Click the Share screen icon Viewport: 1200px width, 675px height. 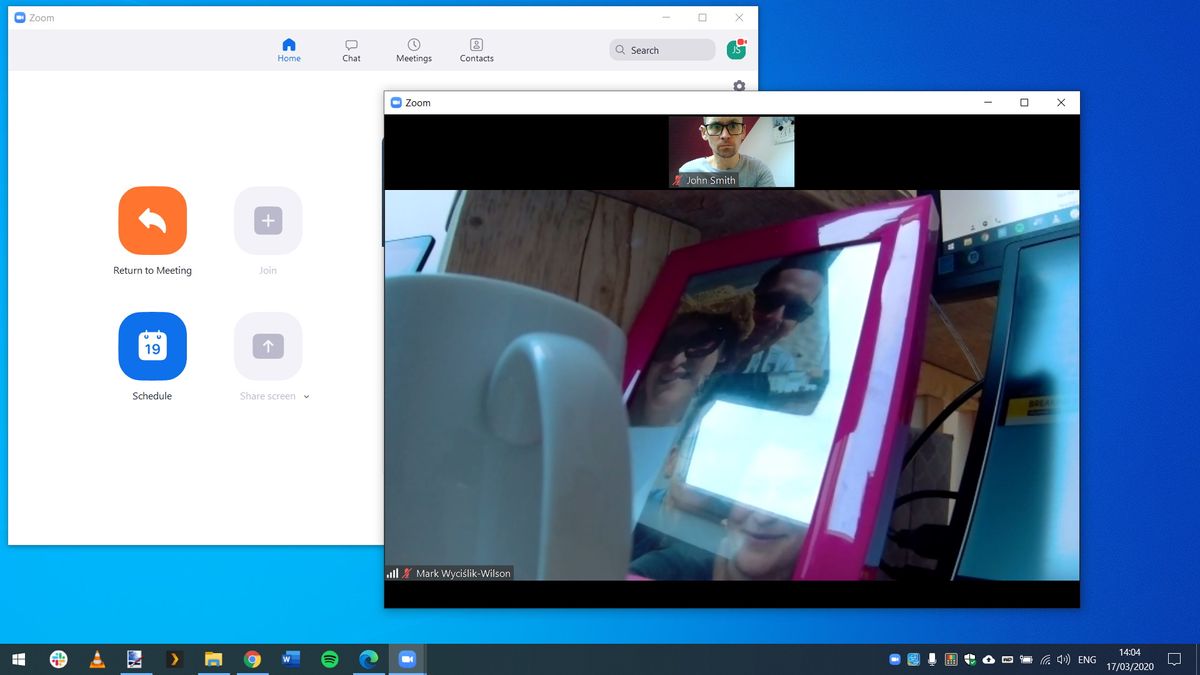(x=267, y=346)
